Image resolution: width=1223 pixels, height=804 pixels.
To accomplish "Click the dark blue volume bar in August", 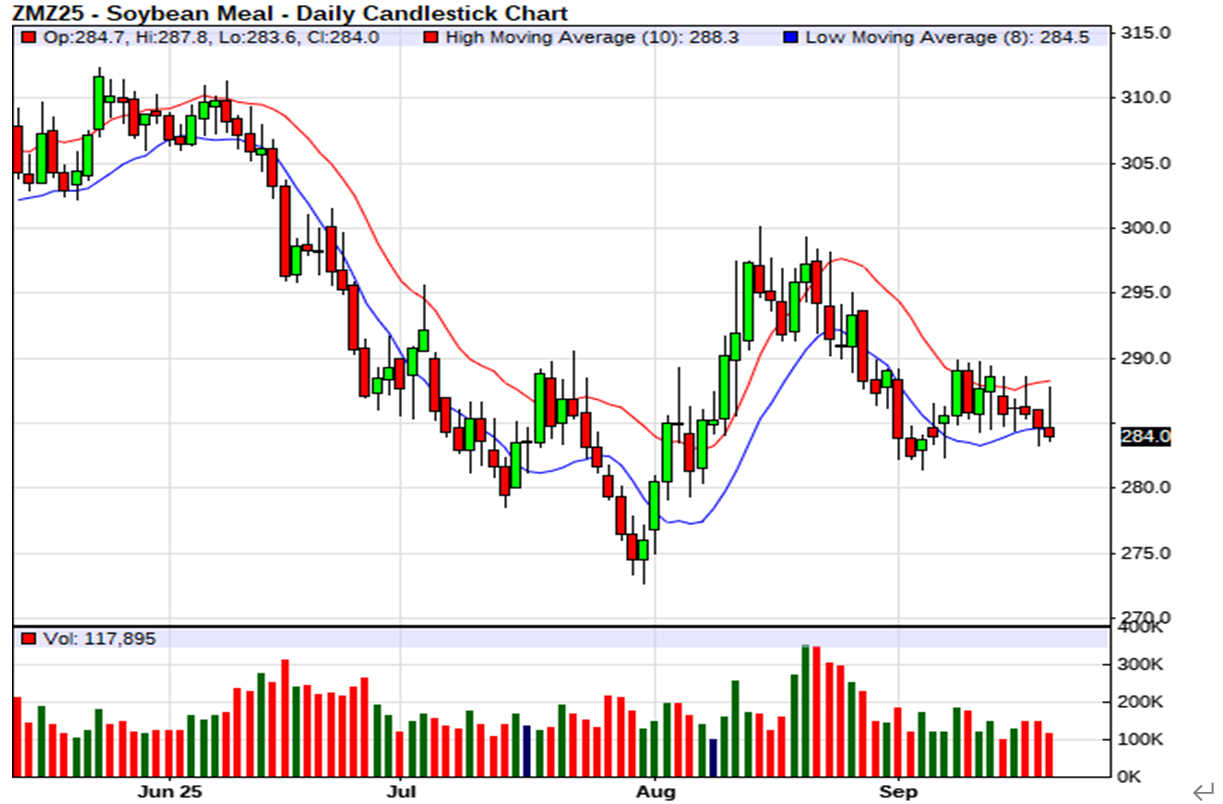I will click(713, 757).
